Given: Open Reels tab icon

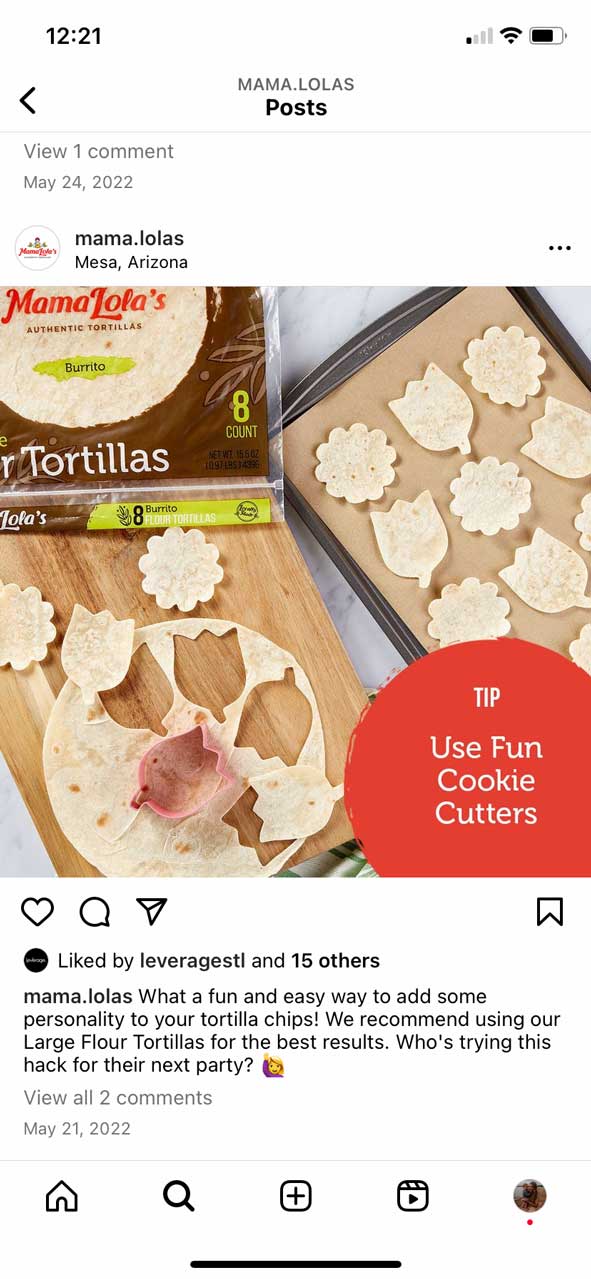Looking at the screenshot, I should click(413, 1196).
